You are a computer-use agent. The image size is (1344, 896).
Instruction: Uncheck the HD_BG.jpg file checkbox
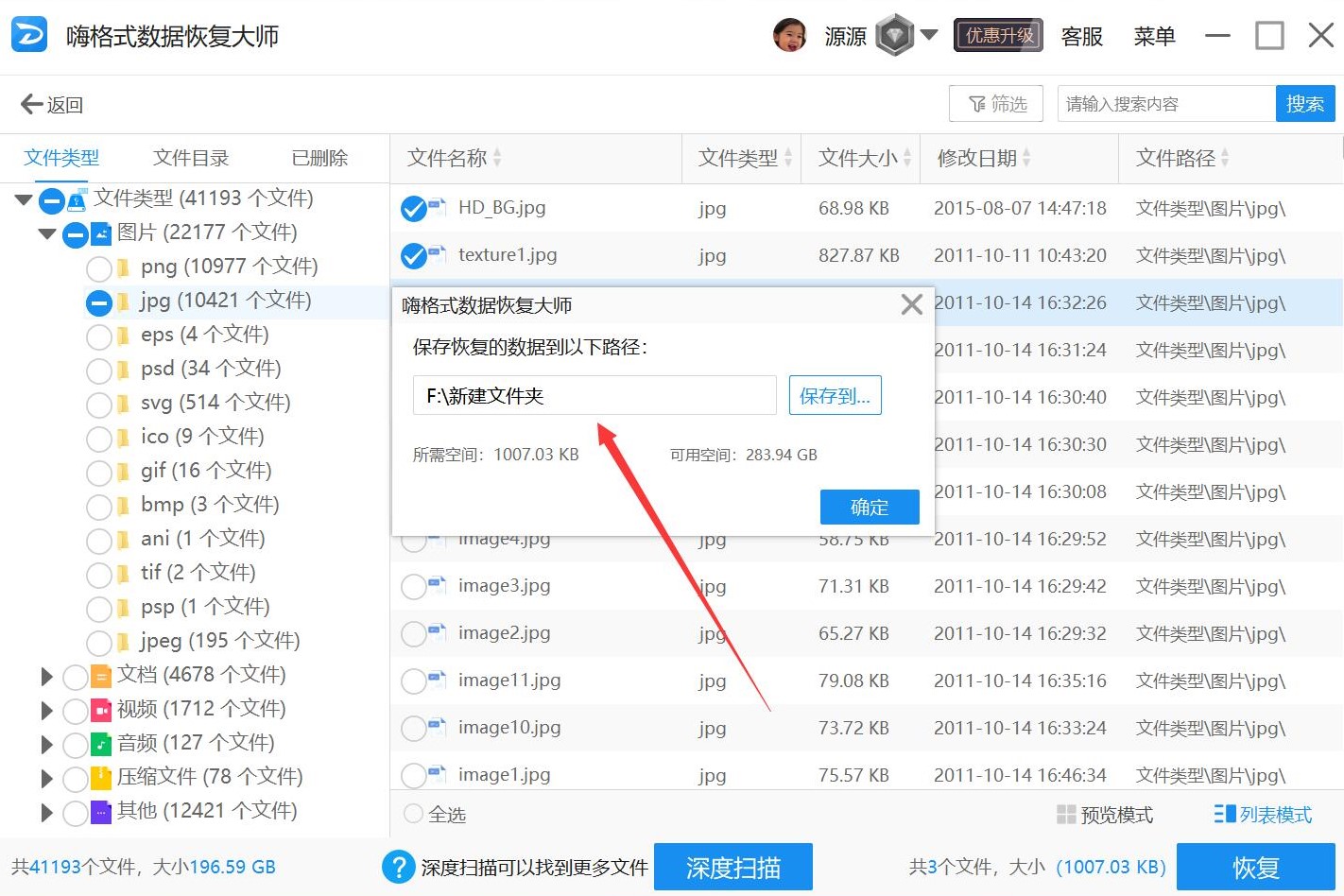pos(413,208)
